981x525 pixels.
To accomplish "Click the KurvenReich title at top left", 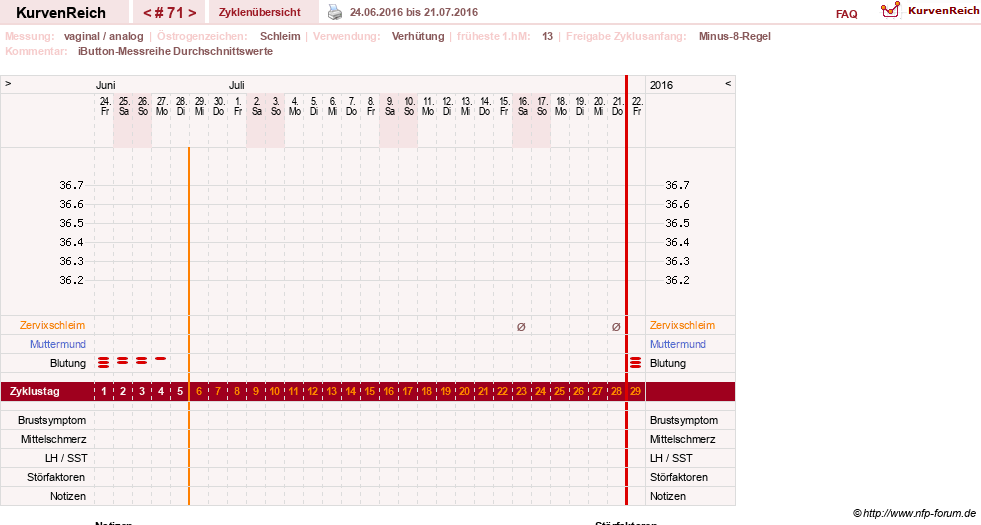I will pyautogui.click(x=61, y=13).
